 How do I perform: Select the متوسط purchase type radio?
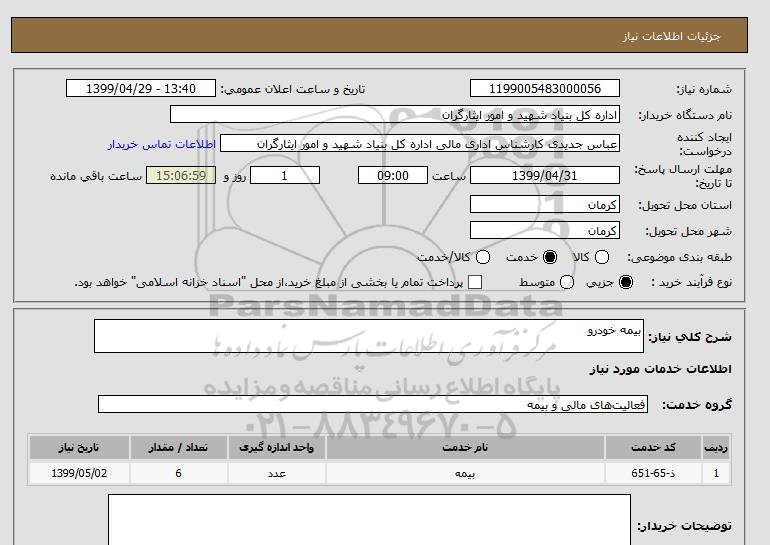click(x=567, y=282)
